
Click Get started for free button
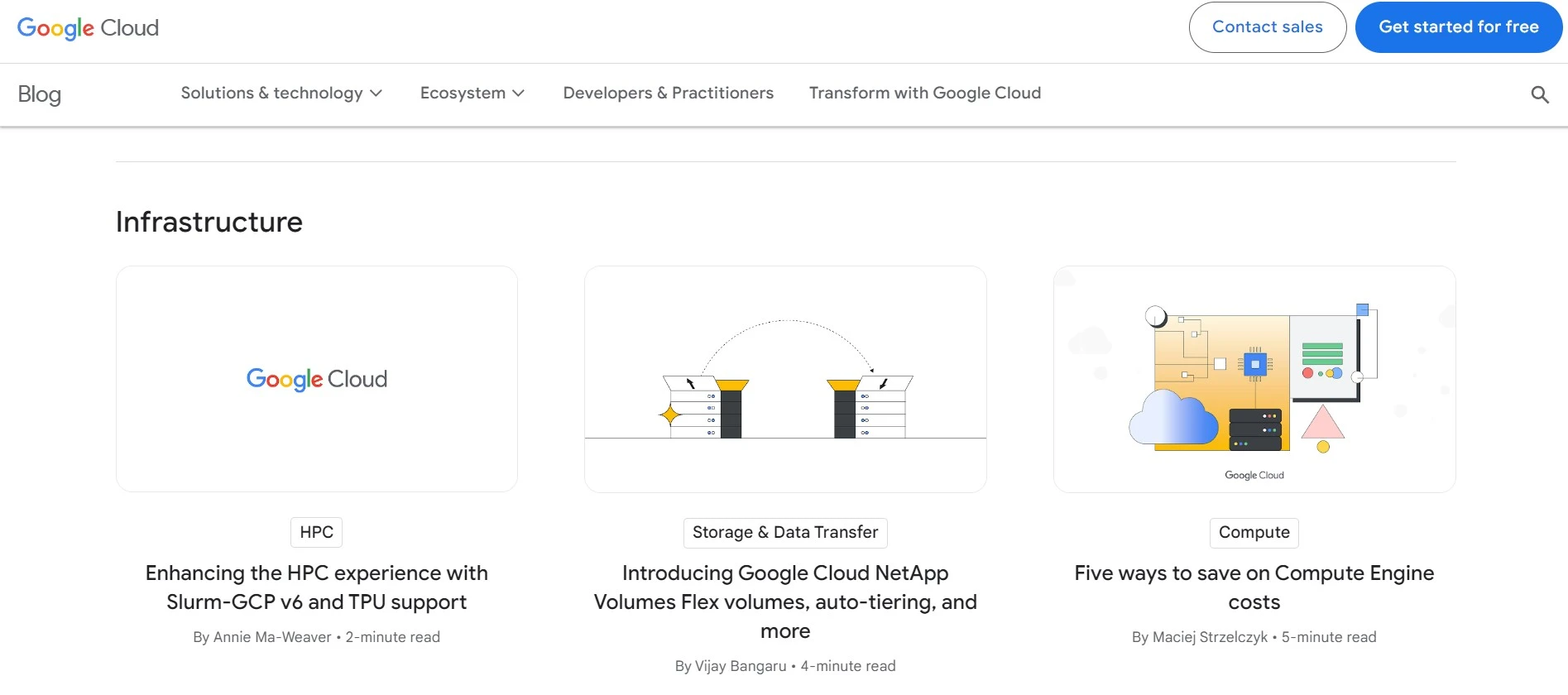pyautogui.click(x=1459, y=27)
